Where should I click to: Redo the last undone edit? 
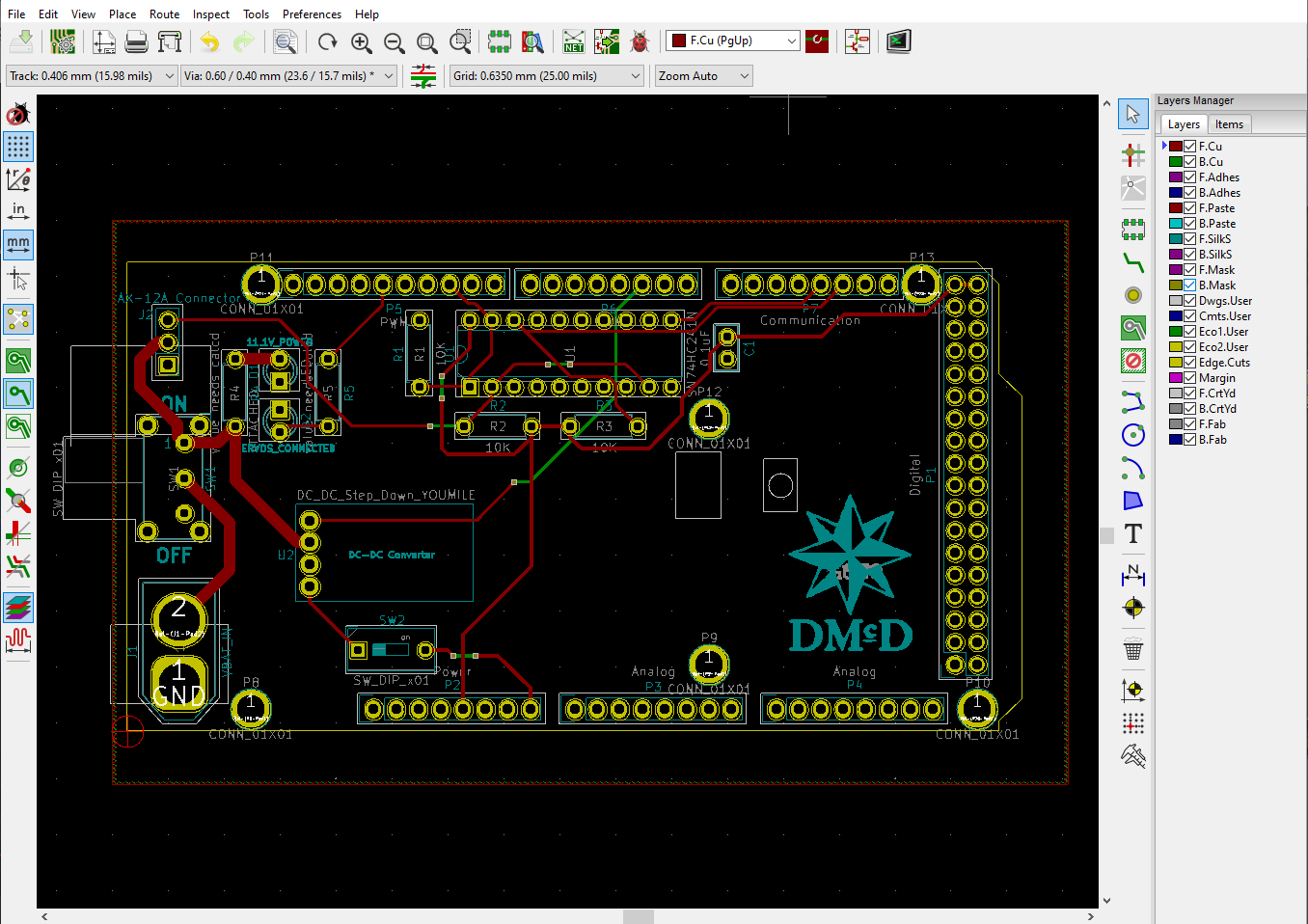(x=243, y=41)
